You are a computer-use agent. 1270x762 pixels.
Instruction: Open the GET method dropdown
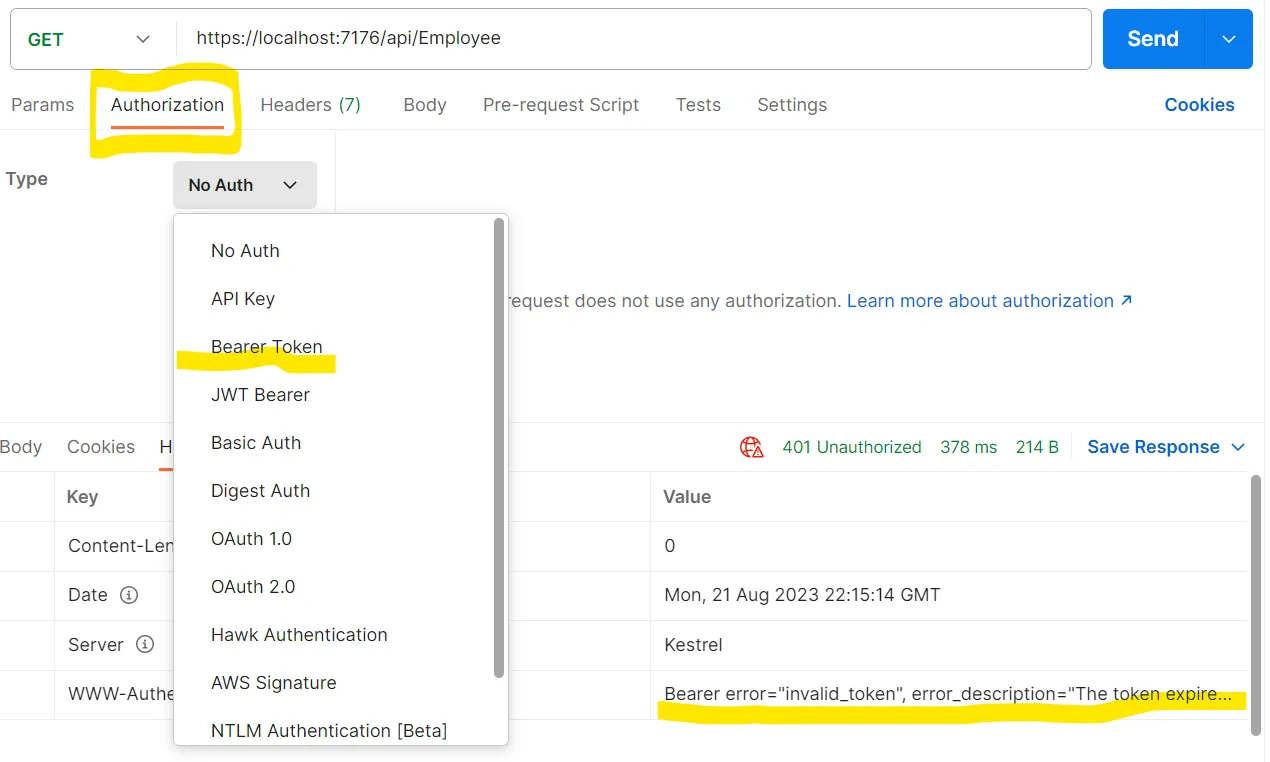[89, 39]
